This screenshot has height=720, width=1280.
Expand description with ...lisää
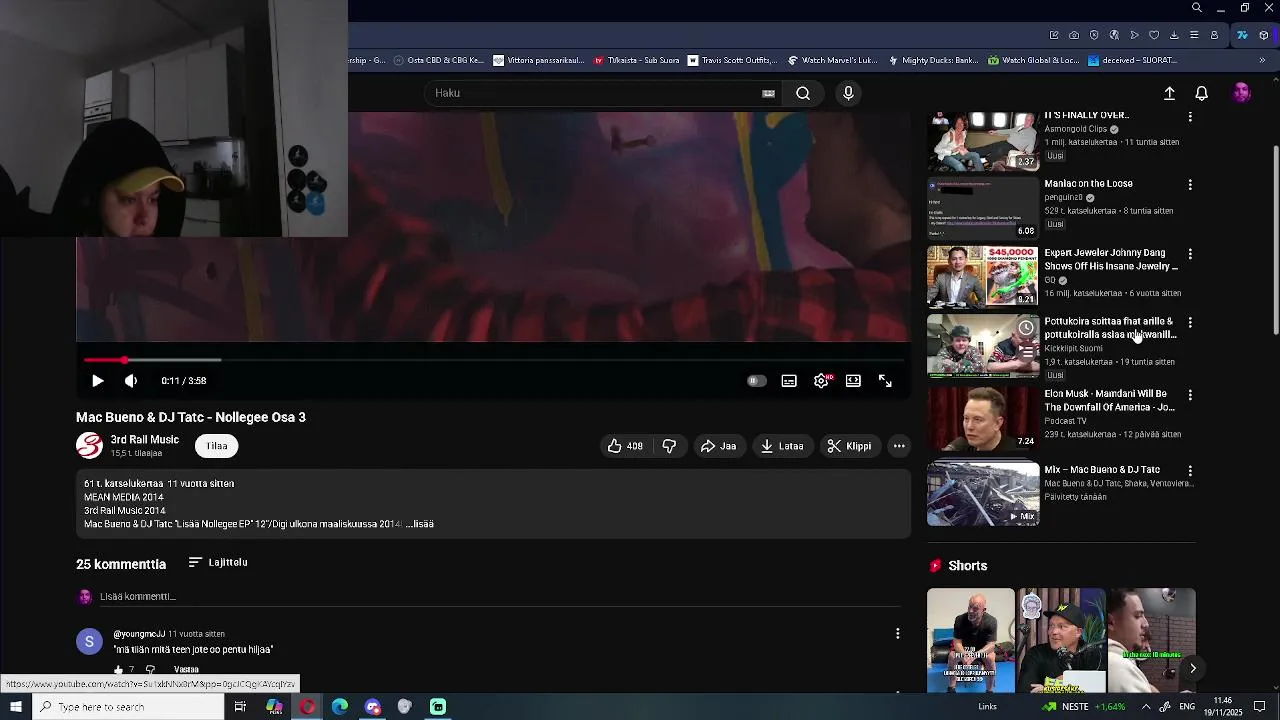420,524
